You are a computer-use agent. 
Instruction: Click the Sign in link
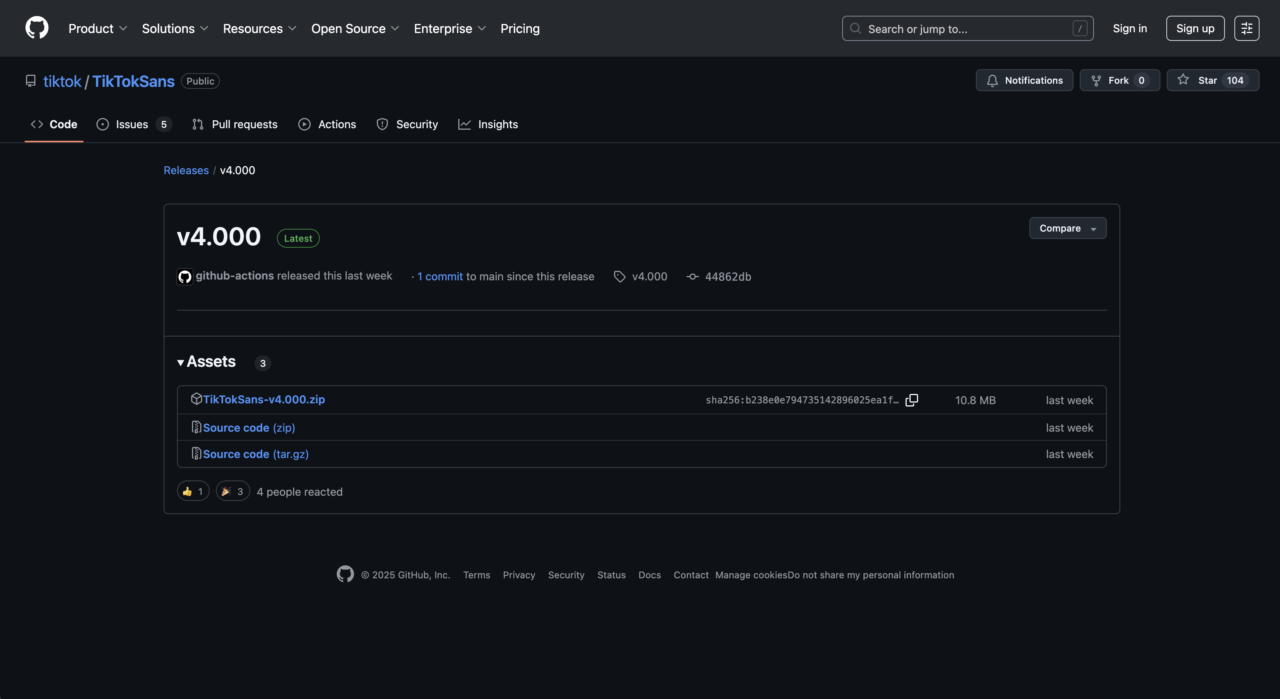(1130, 29)
